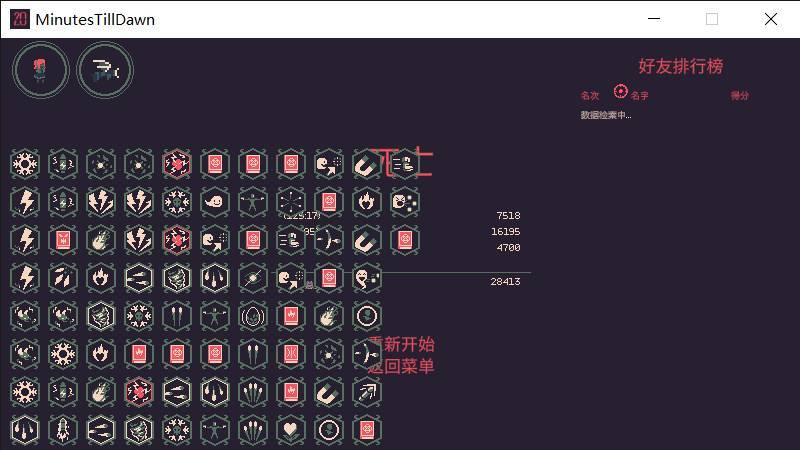Viewport: 800px width, 450px height.
Task: Select the slashed eye upgrade icon
Action: click(x=253, y=278)
